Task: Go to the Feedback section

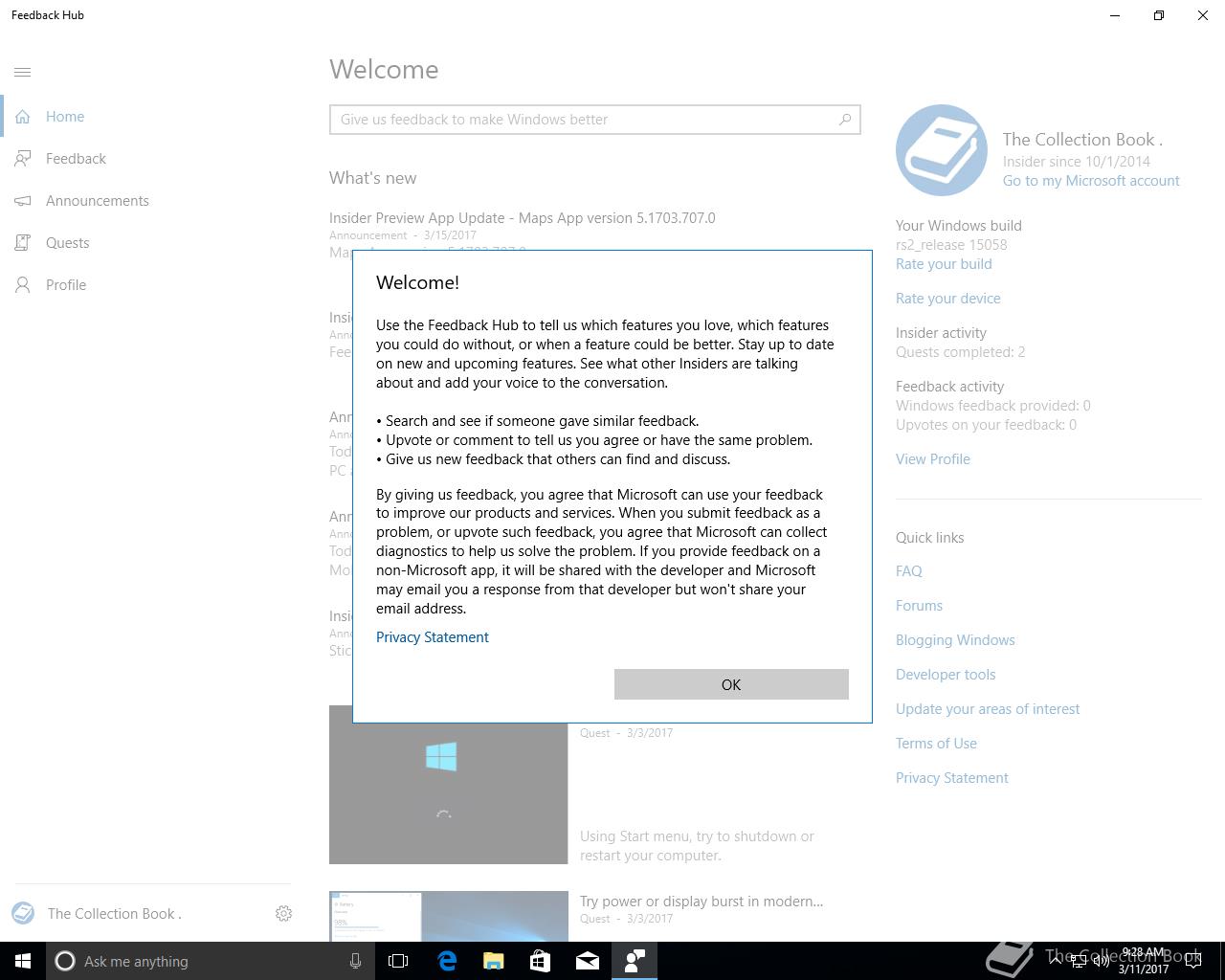Action: (x=145, y=159)
